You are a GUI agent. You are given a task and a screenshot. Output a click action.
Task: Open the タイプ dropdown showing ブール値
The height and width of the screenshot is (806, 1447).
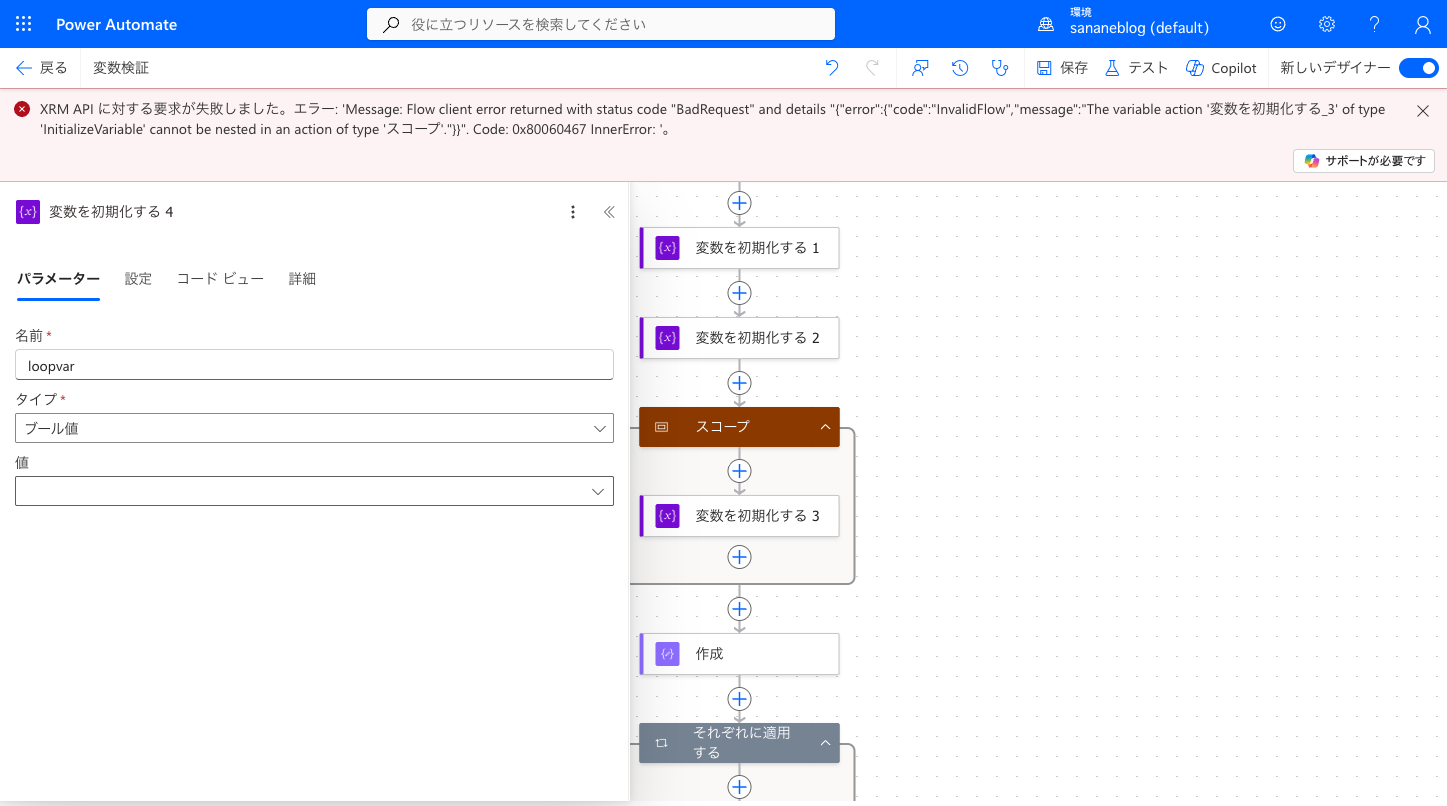pyautogui.click(x=314, y=428)
